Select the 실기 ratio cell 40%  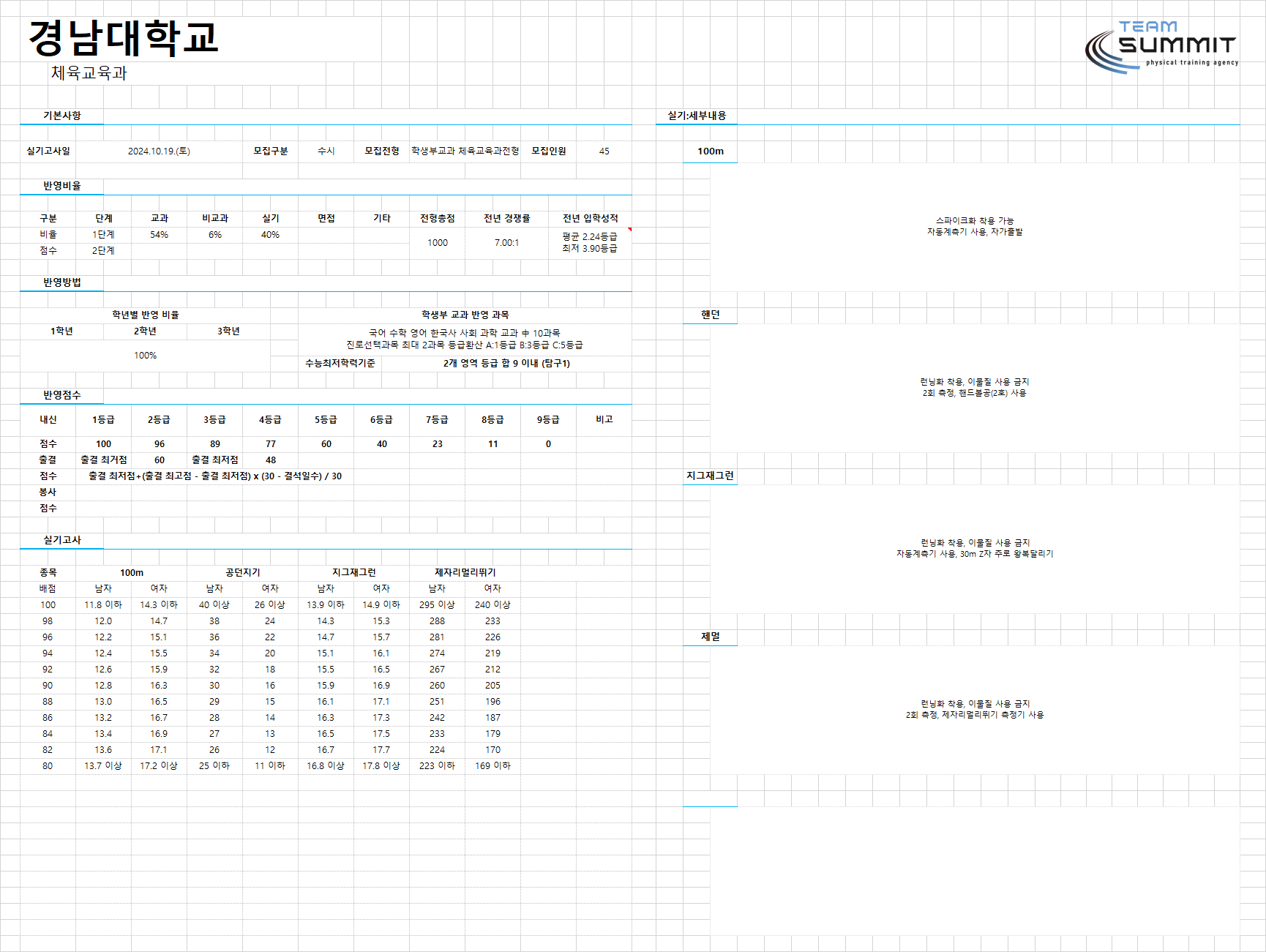click(271, 235)
